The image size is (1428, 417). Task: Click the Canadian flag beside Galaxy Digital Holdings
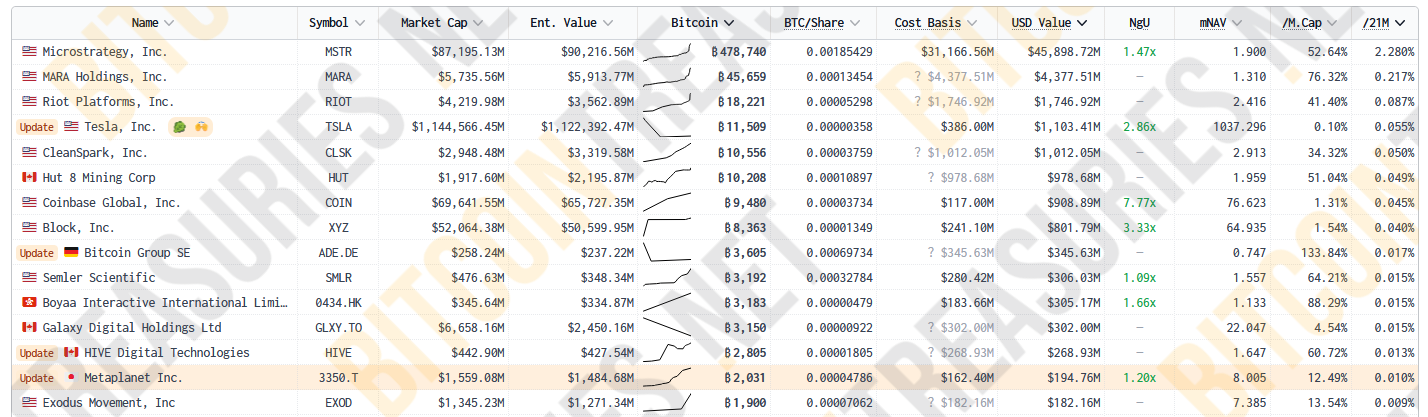coord(29,327)
